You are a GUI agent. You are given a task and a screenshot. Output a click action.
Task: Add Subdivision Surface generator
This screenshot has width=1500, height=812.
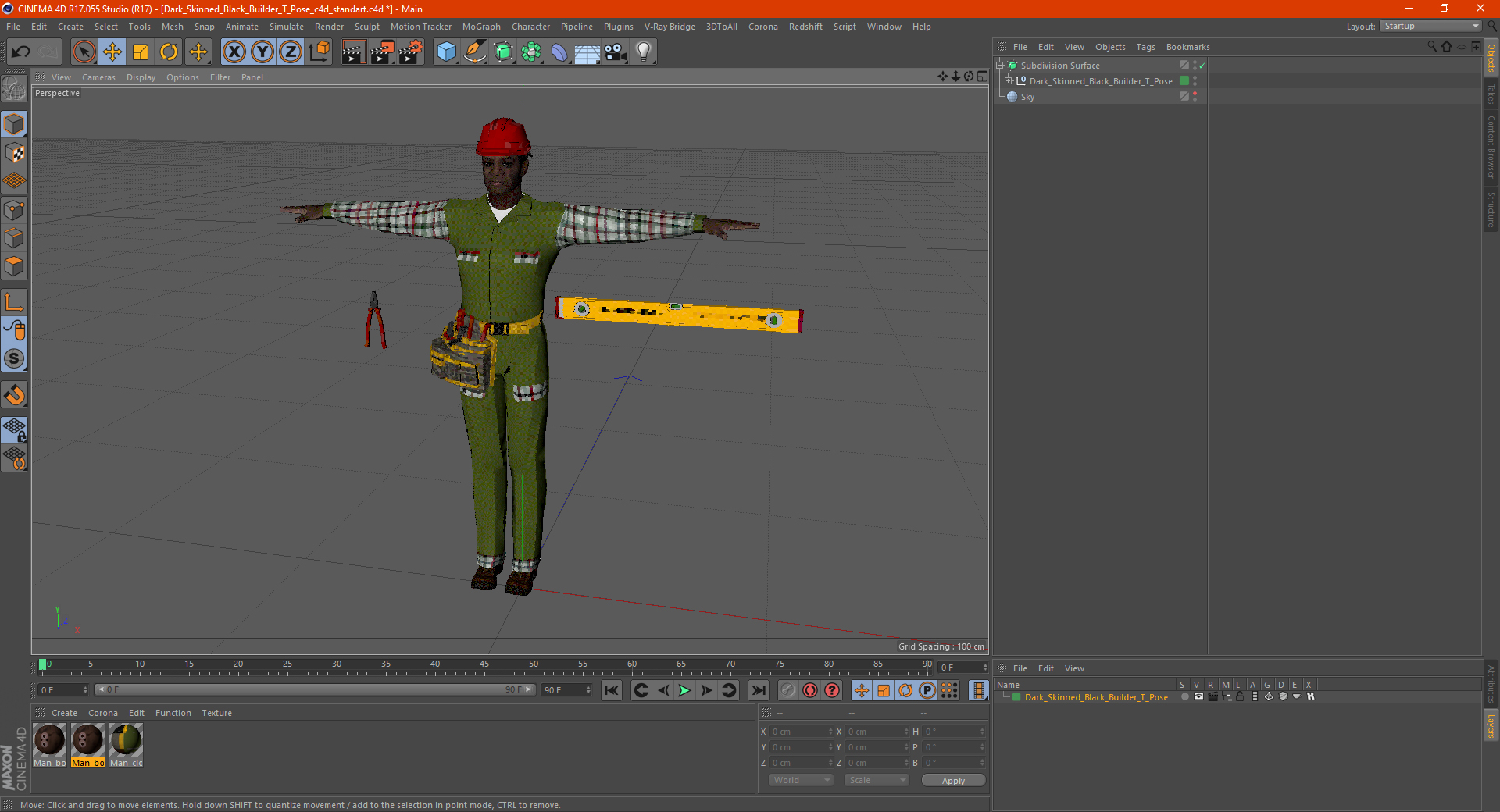click(x=503, y=52)
